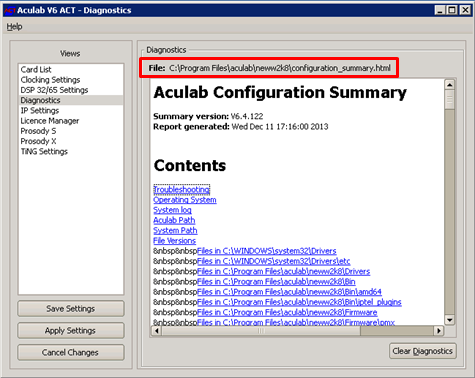The image size is (475, 378).
Task: Follow the Troubleshooting link
Action: pyautogui.click(x=182, y=190)
